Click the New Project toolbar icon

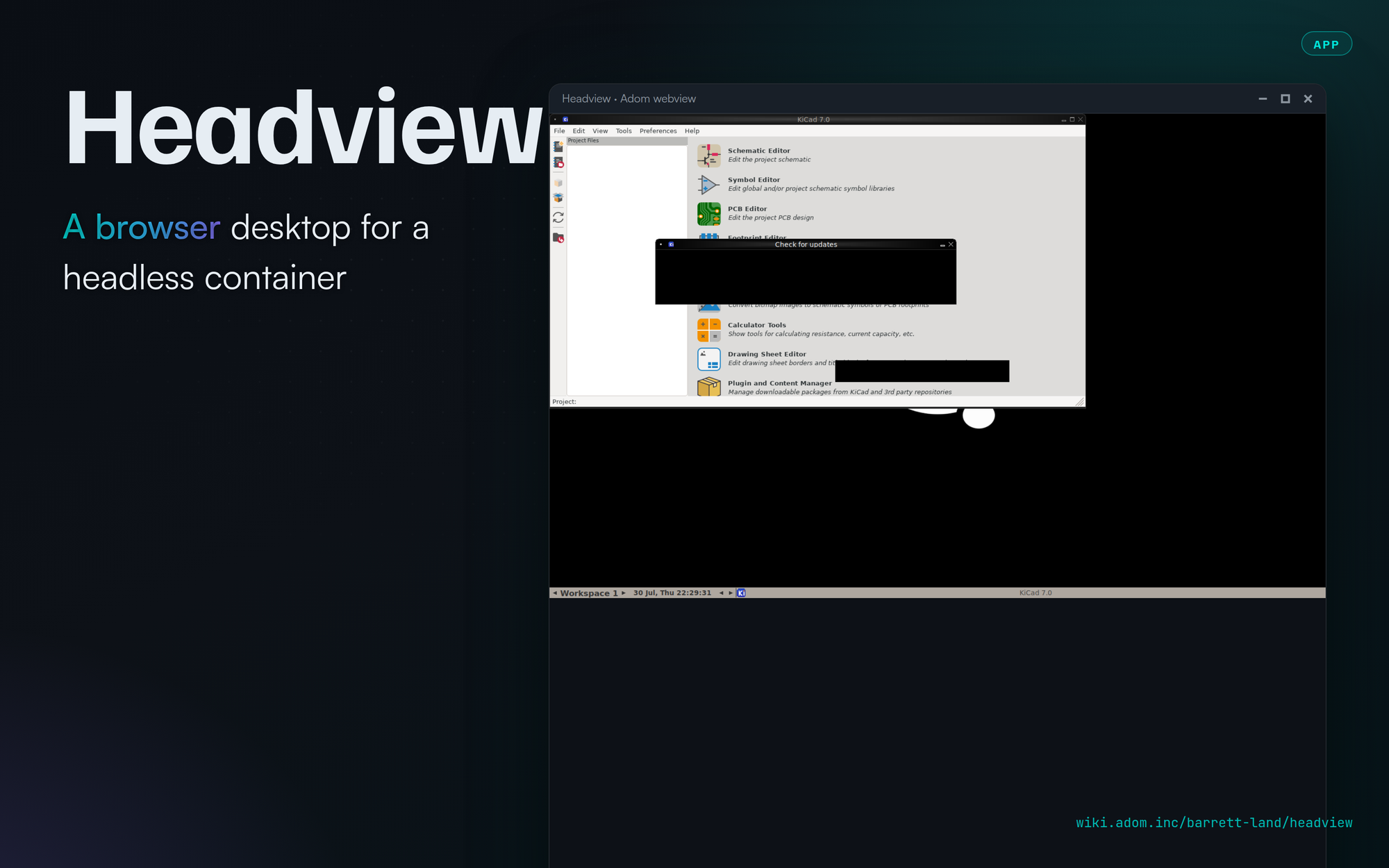click(558, 147)
